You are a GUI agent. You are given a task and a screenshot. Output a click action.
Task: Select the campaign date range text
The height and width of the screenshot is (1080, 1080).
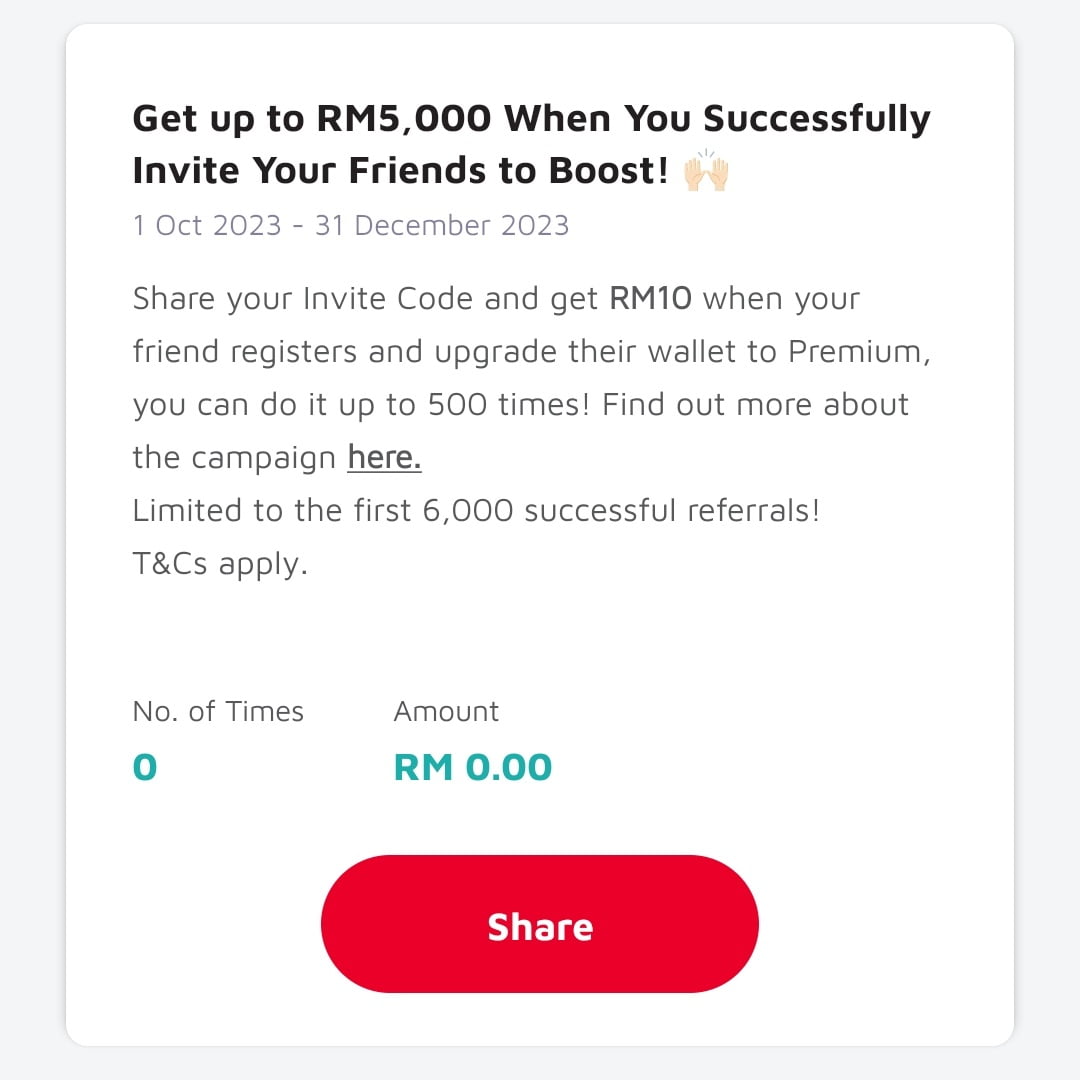point(350,225)
